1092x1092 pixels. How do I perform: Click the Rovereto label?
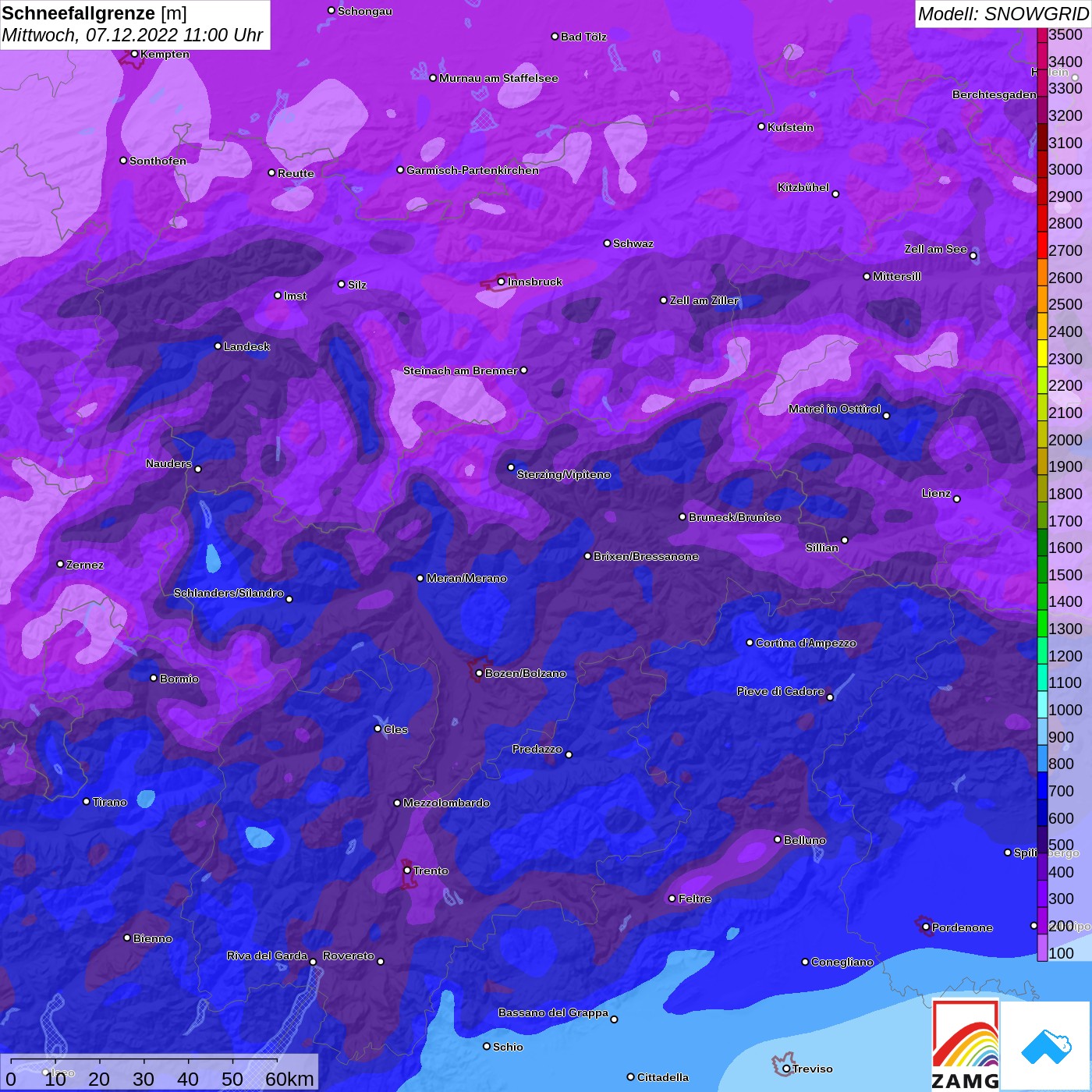[349, 955]
